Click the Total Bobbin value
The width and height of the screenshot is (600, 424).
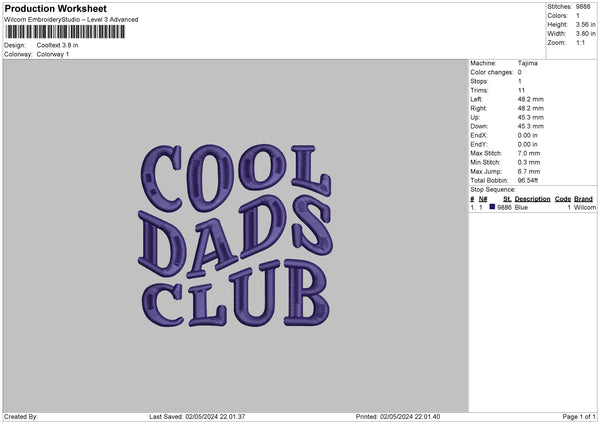click(528, 180)
